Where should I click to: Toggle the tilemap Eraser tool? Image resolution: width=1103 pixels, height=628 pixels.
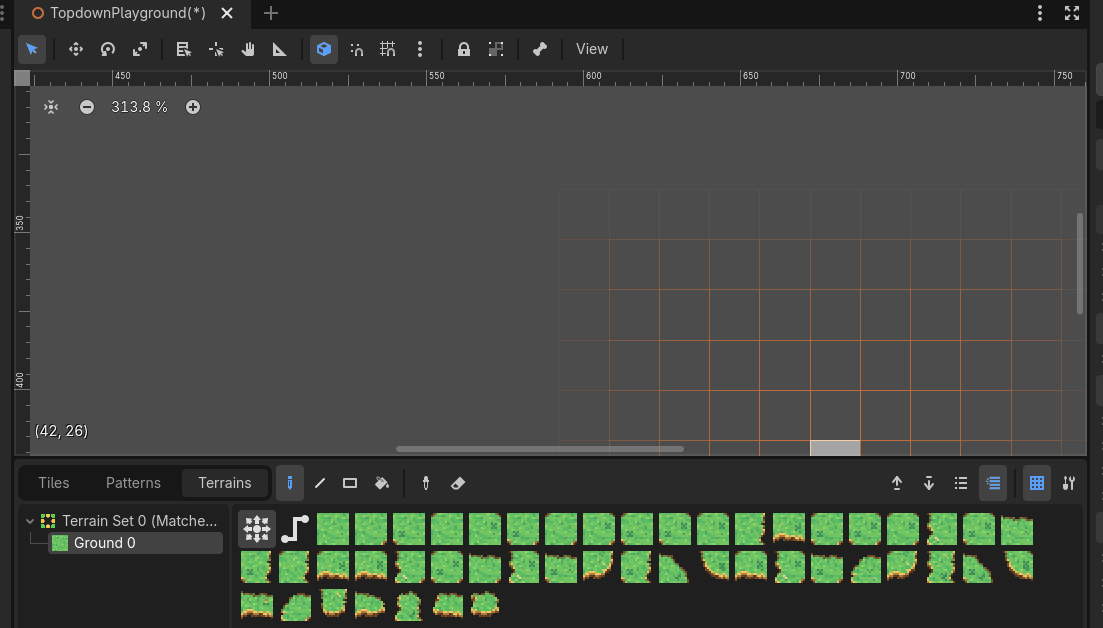pos(458,483)
